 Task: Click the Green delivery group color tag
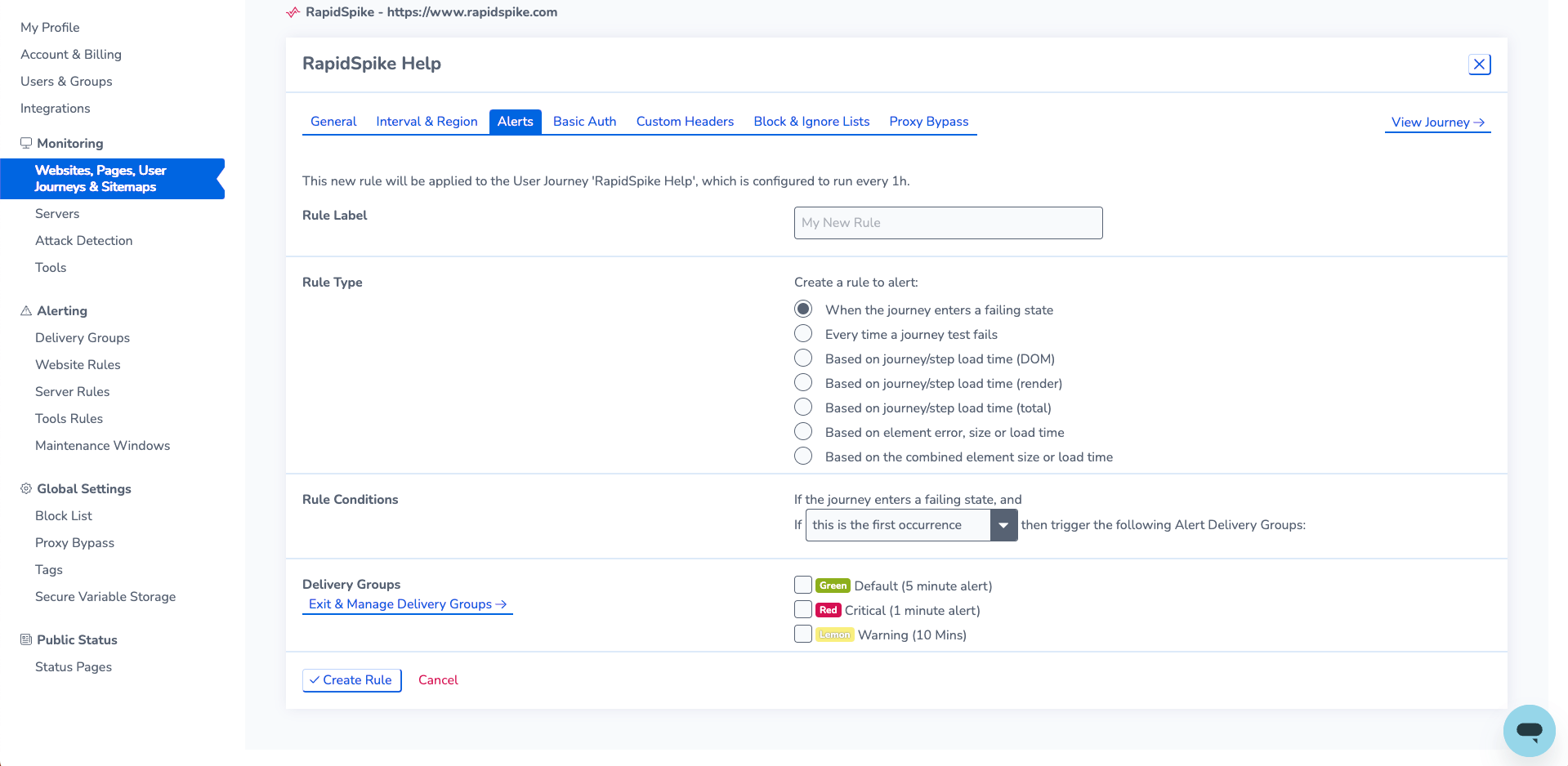pyautogui.click(x=833, y=586)
